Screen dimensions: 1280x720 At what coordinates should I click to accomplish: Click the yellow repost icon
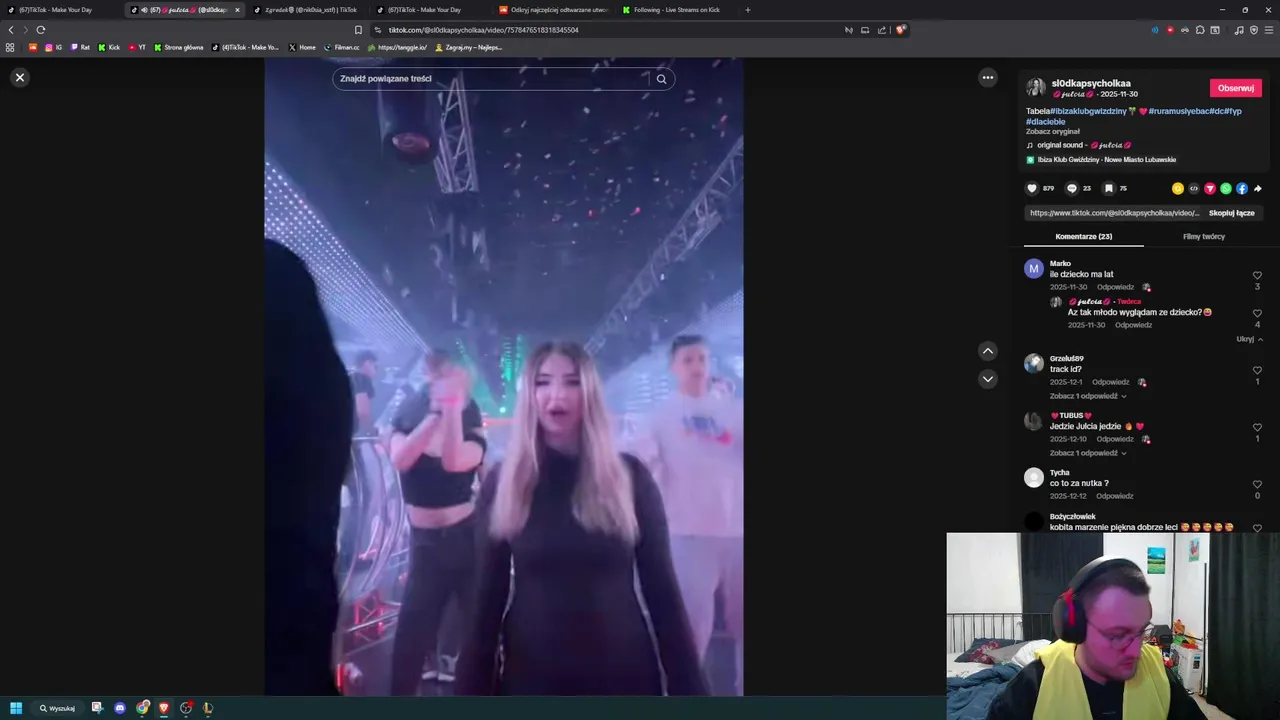[x=1178, y=188]
